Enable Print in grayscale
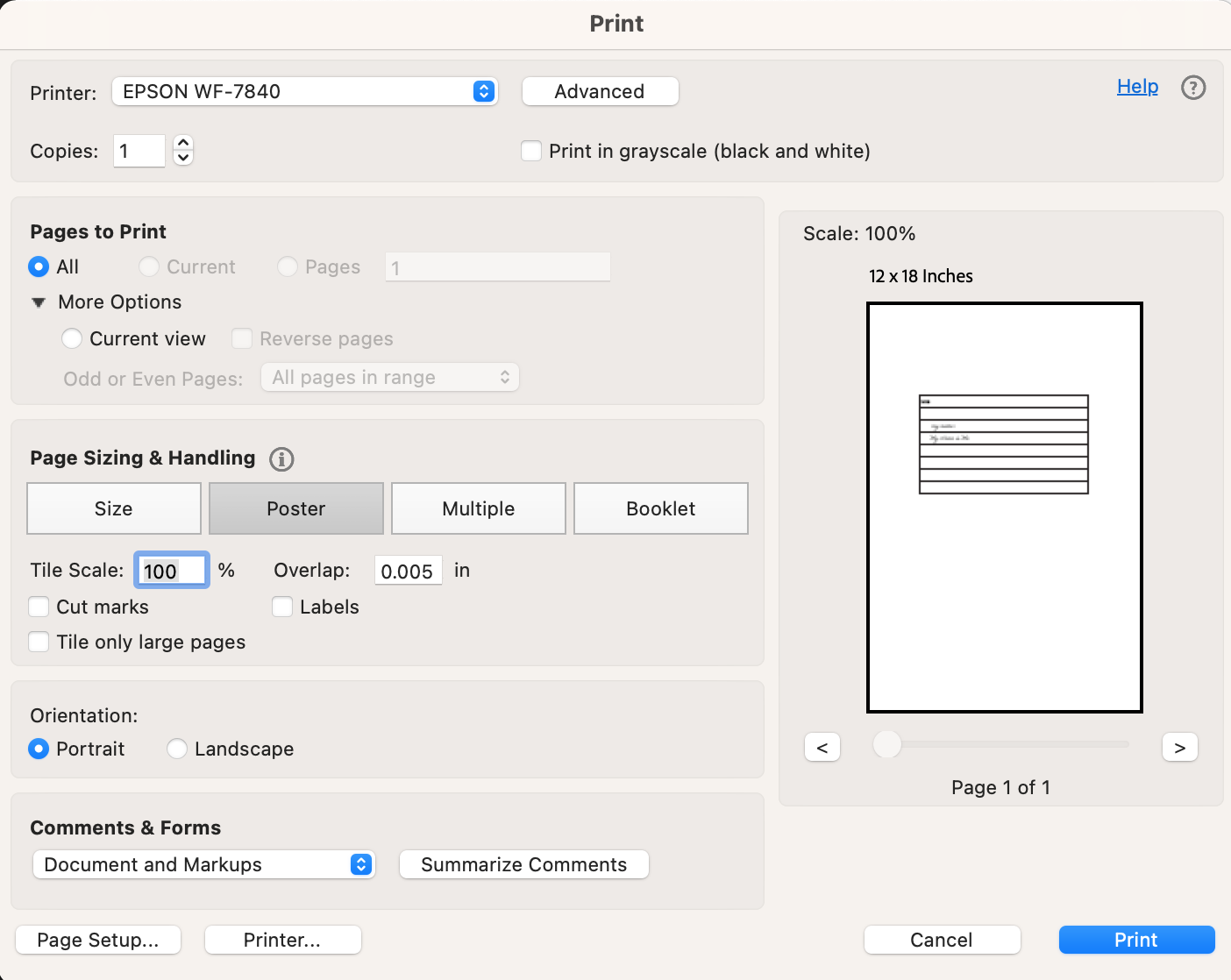The image size is (1231, 980). point(531,151)
